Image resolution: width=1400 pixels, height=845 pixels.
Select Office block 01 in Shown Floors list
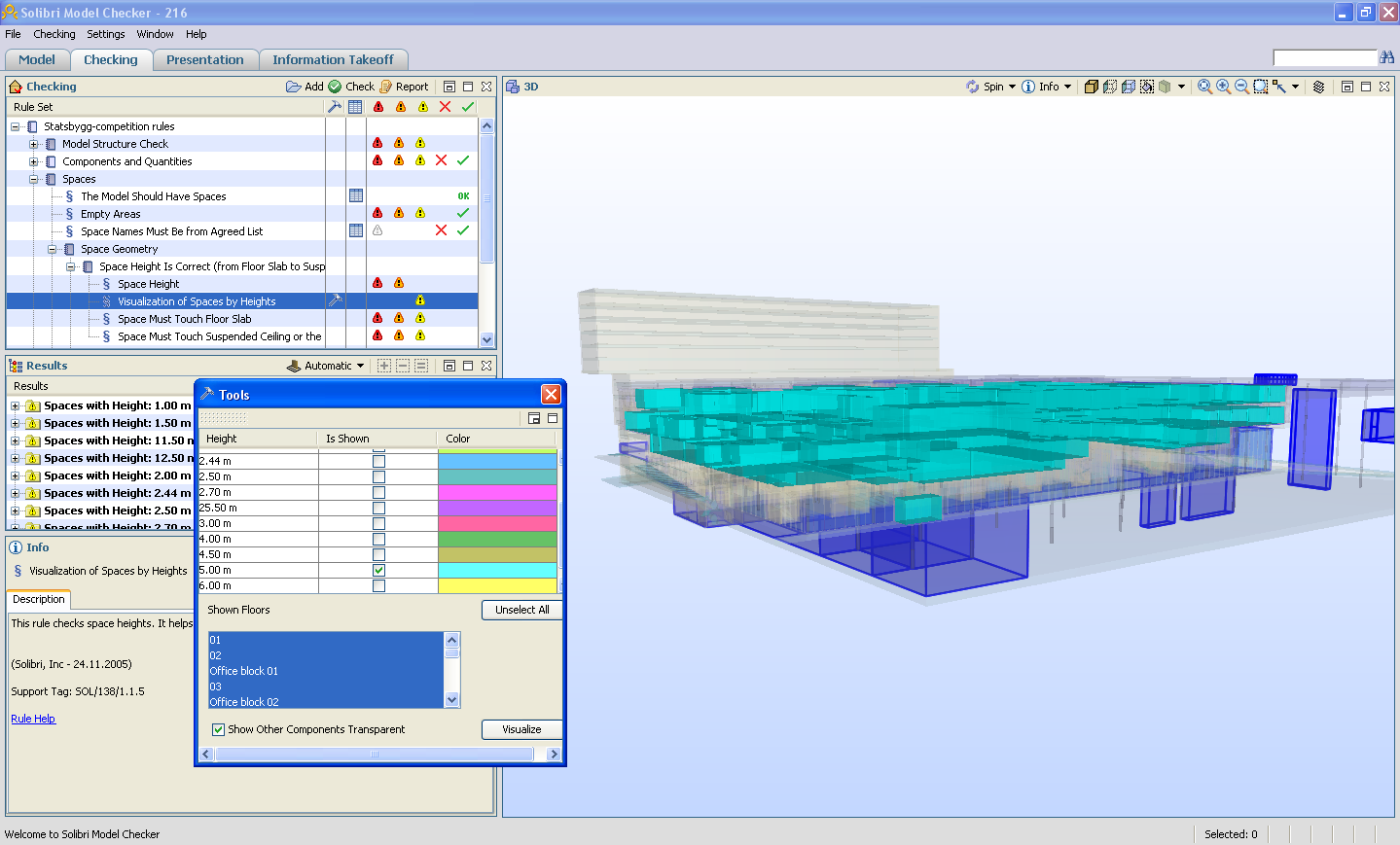point(326,671)
